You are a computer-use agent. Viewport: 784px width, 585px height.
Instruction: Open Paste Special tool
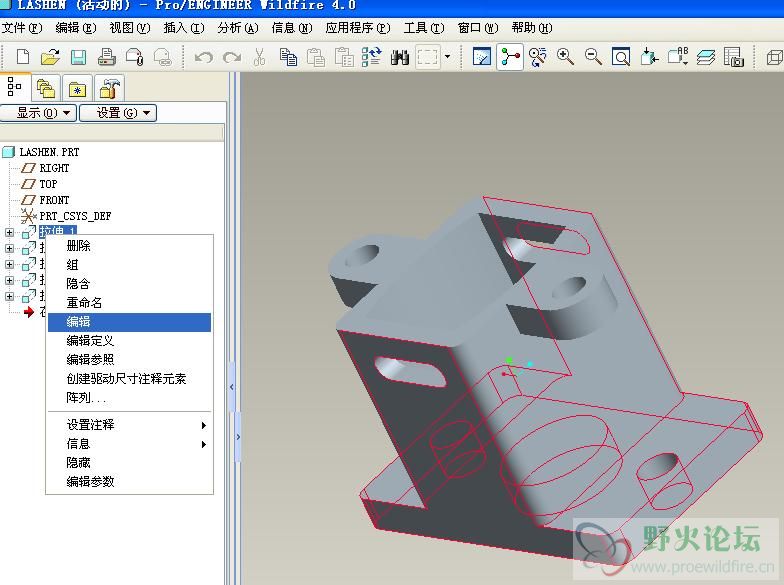point(344,57)
